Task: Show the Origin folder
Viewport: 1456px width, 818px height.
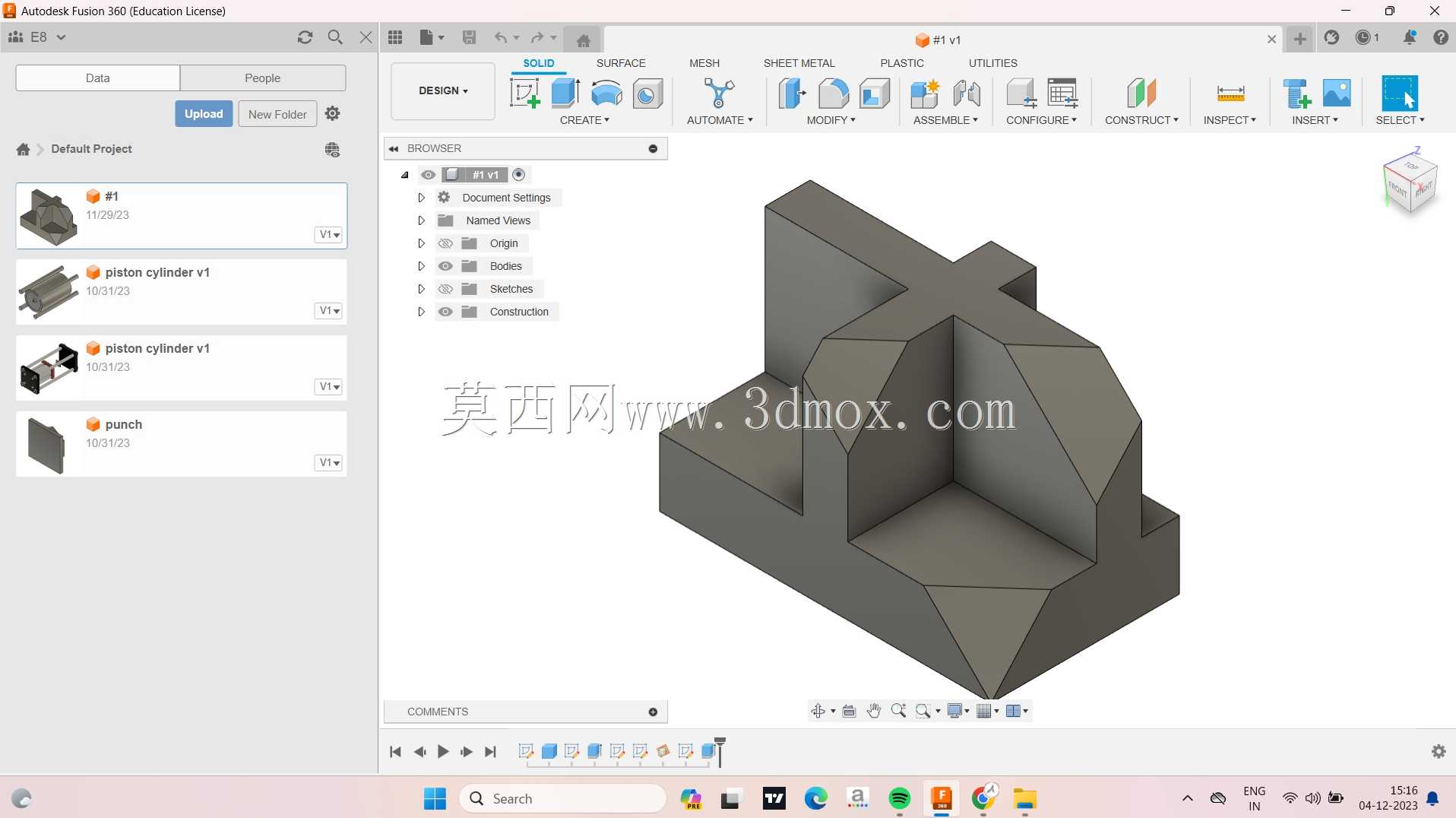Action: [445, 243]
